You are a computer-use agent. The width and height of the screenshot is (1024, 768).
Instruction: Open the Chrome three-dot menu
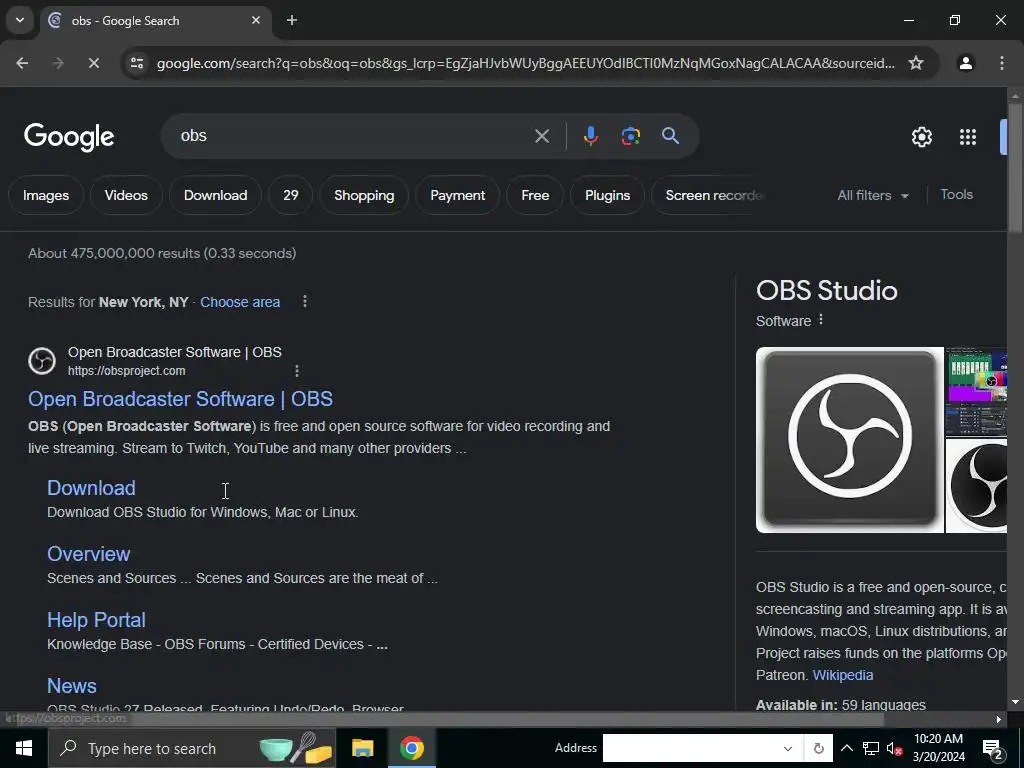coord(1001,63)
